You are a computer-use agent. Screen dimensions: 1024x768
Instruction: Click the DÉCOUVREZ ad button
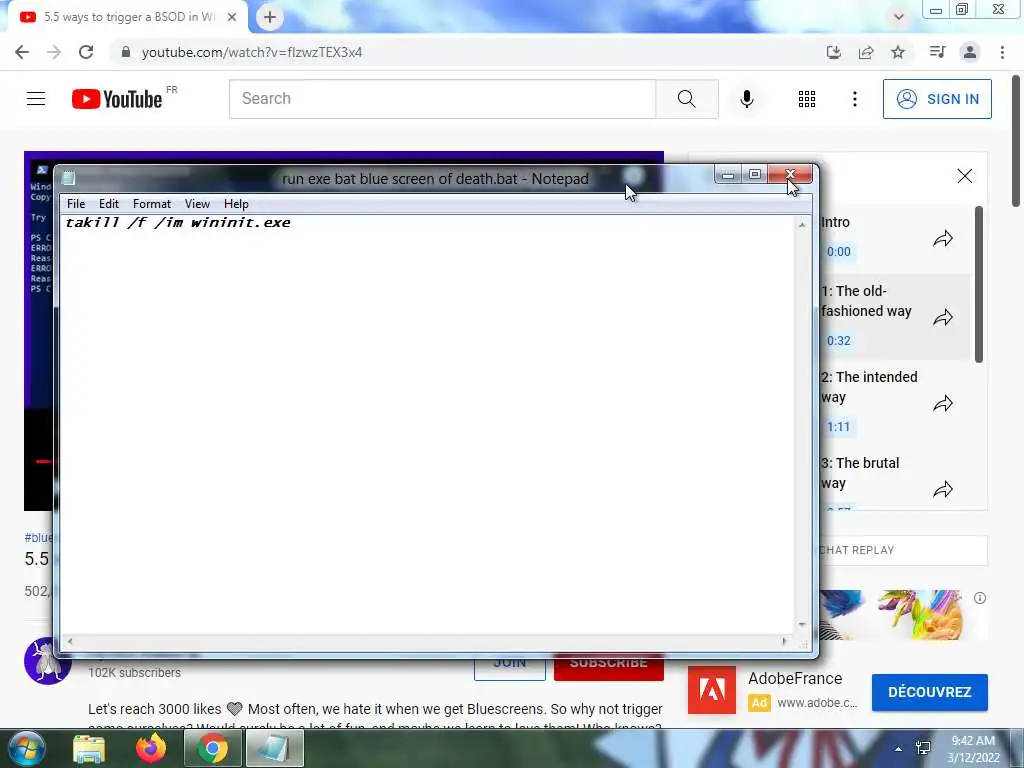929,692
